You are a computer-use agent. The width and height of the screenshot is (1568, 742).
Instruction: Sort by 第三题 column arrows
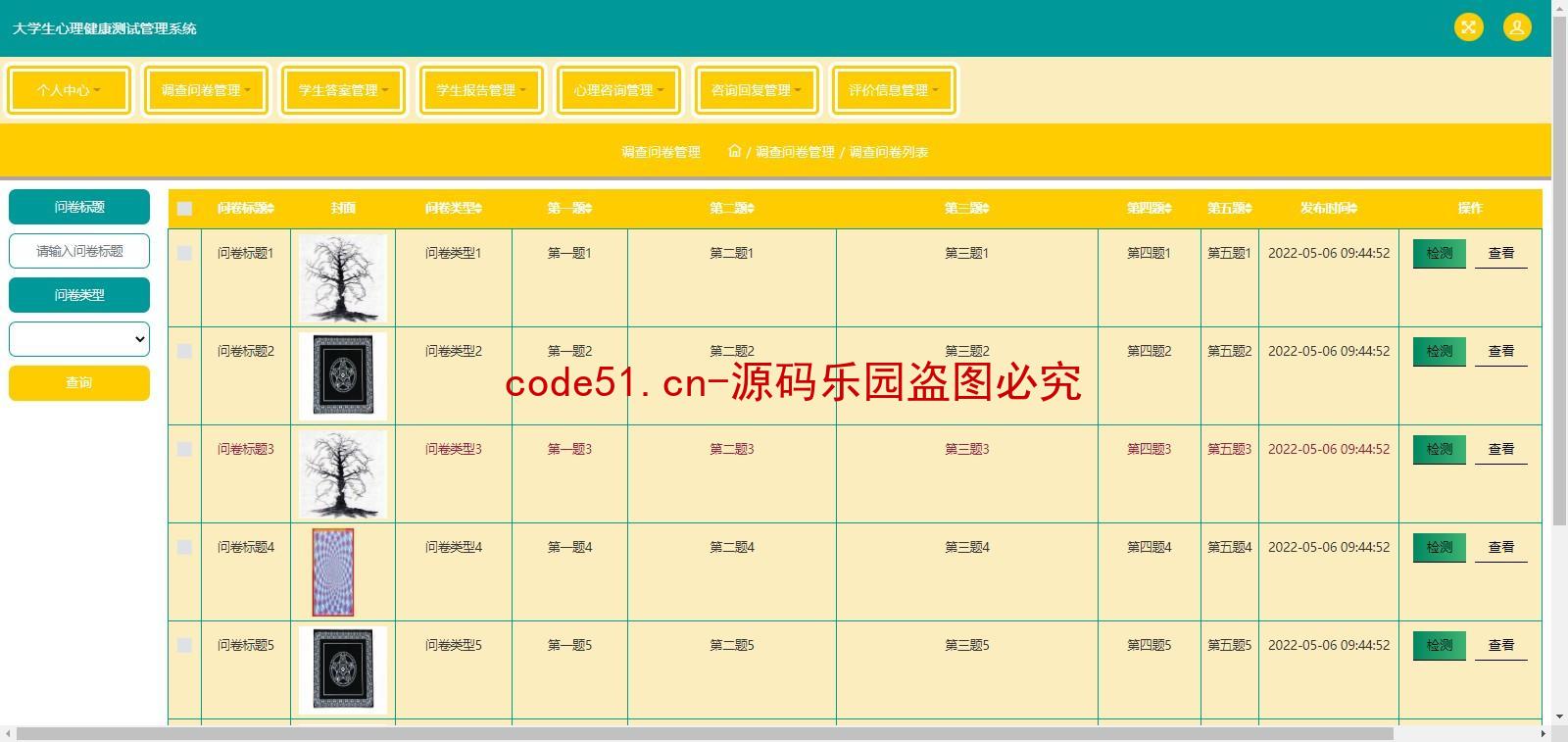985,208
